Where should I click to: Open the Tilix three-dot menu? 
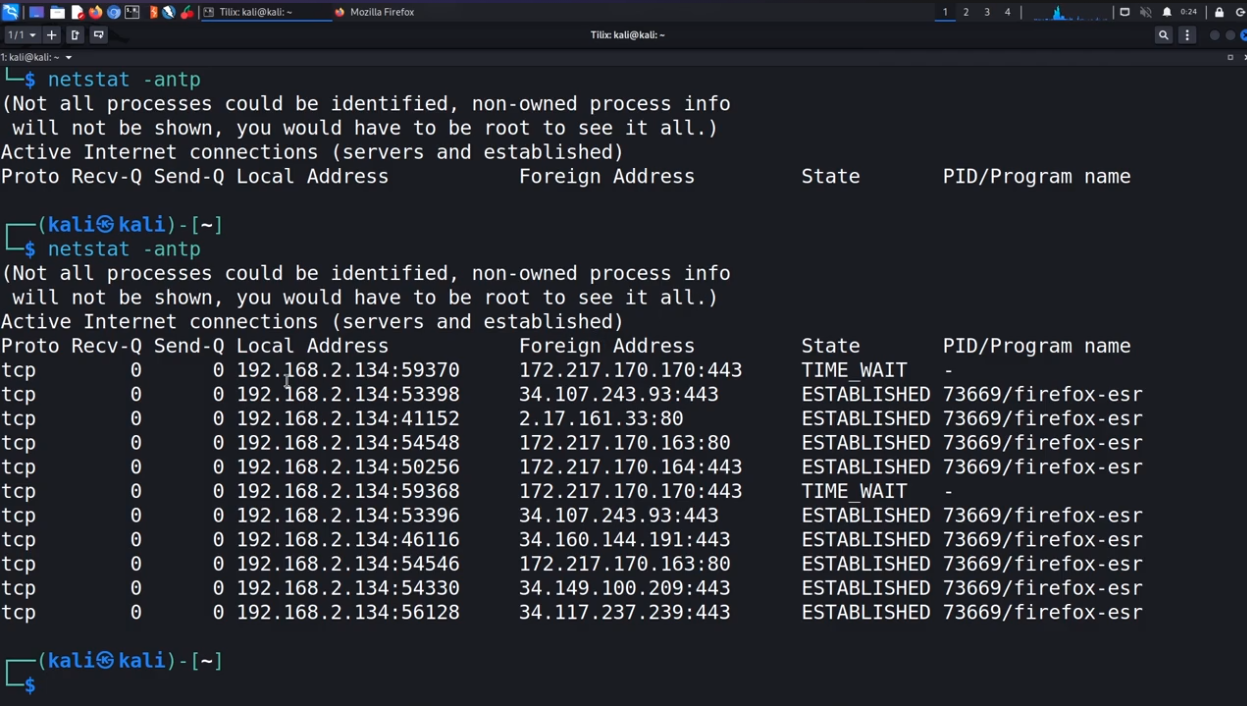click(x=1187, y=35)
